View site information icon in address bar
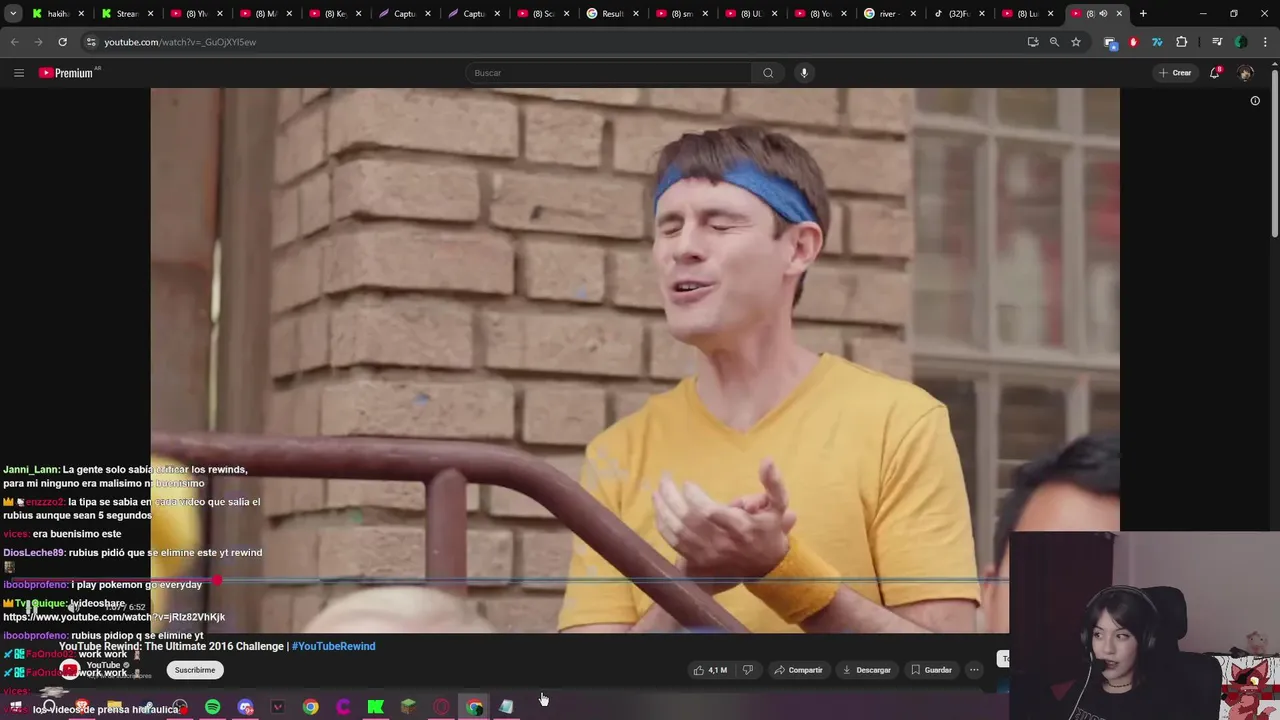The height and width of the screenshot is (720, 1280). click(x=91, y=42)
